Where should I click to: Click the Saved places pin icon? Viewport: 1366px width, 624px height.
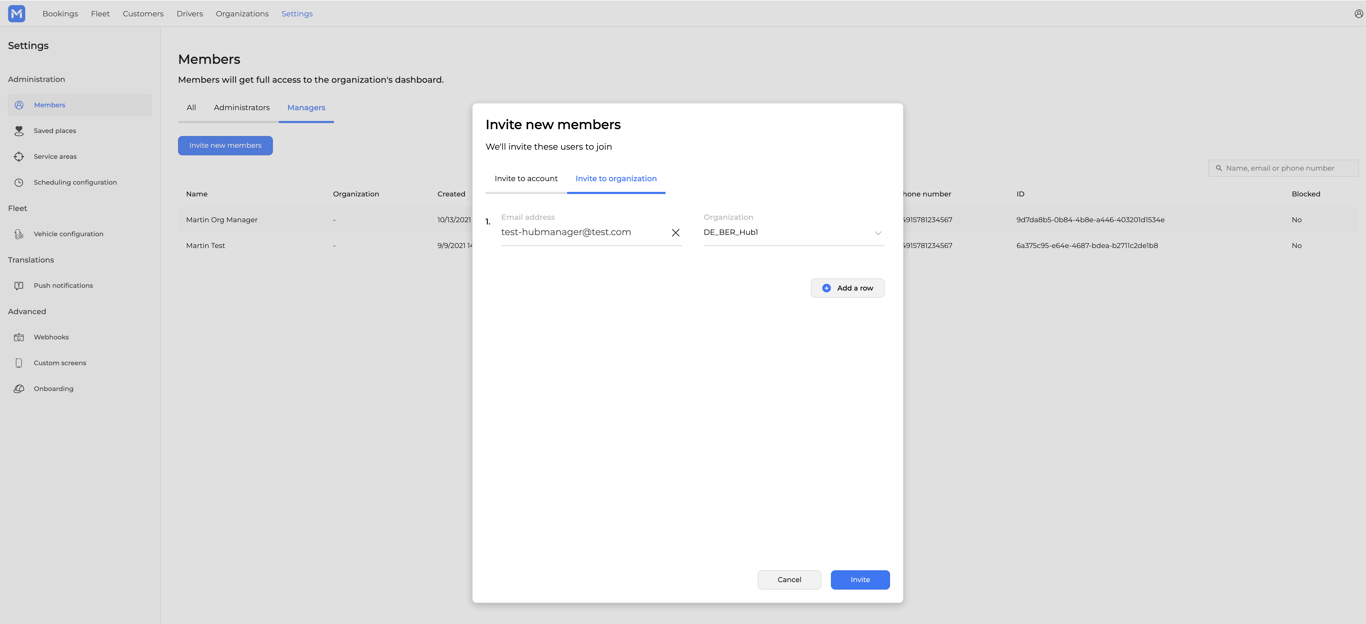pos(19,131)
